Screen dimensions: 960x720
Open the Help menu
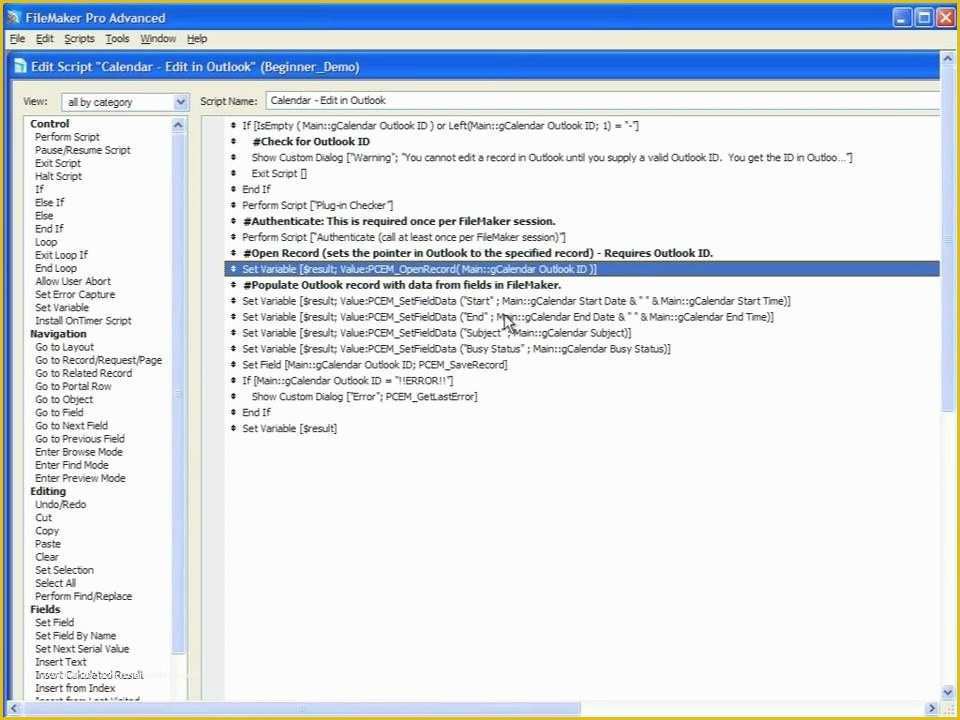click(x=197, y=39)
